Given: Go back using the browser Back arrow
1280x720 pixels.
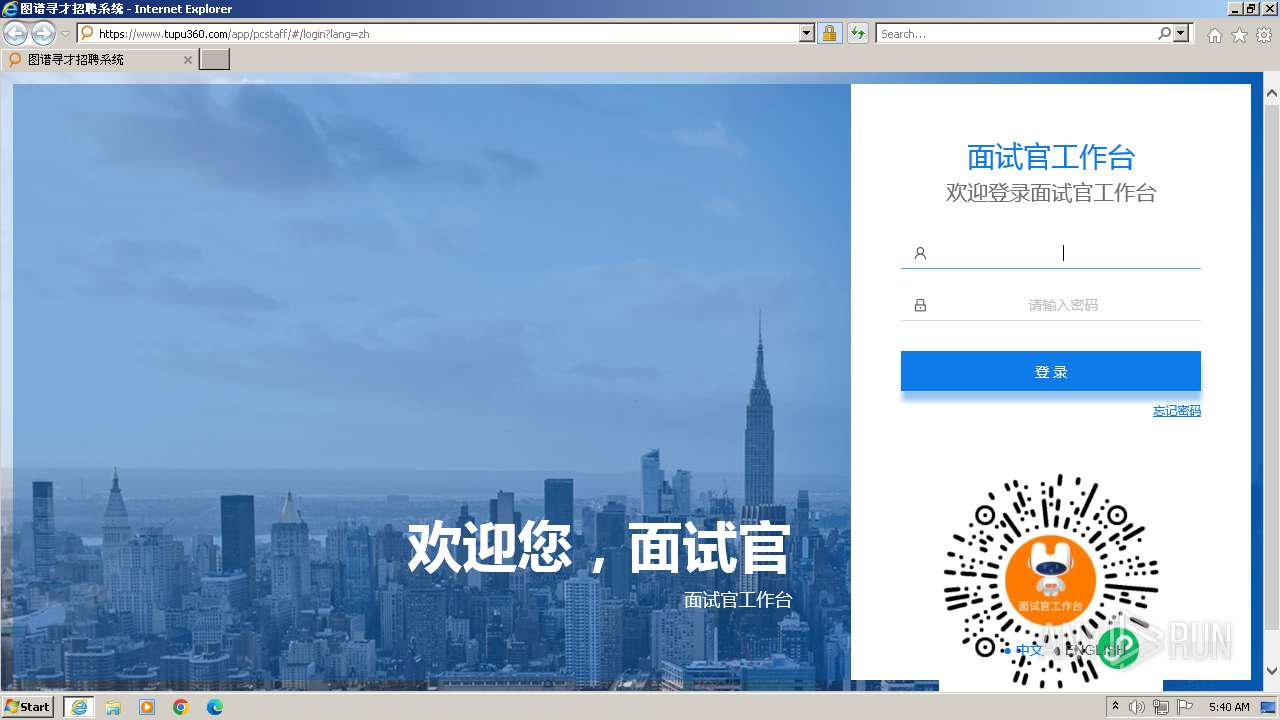Looking at the screenshot, I should point(16,33).
